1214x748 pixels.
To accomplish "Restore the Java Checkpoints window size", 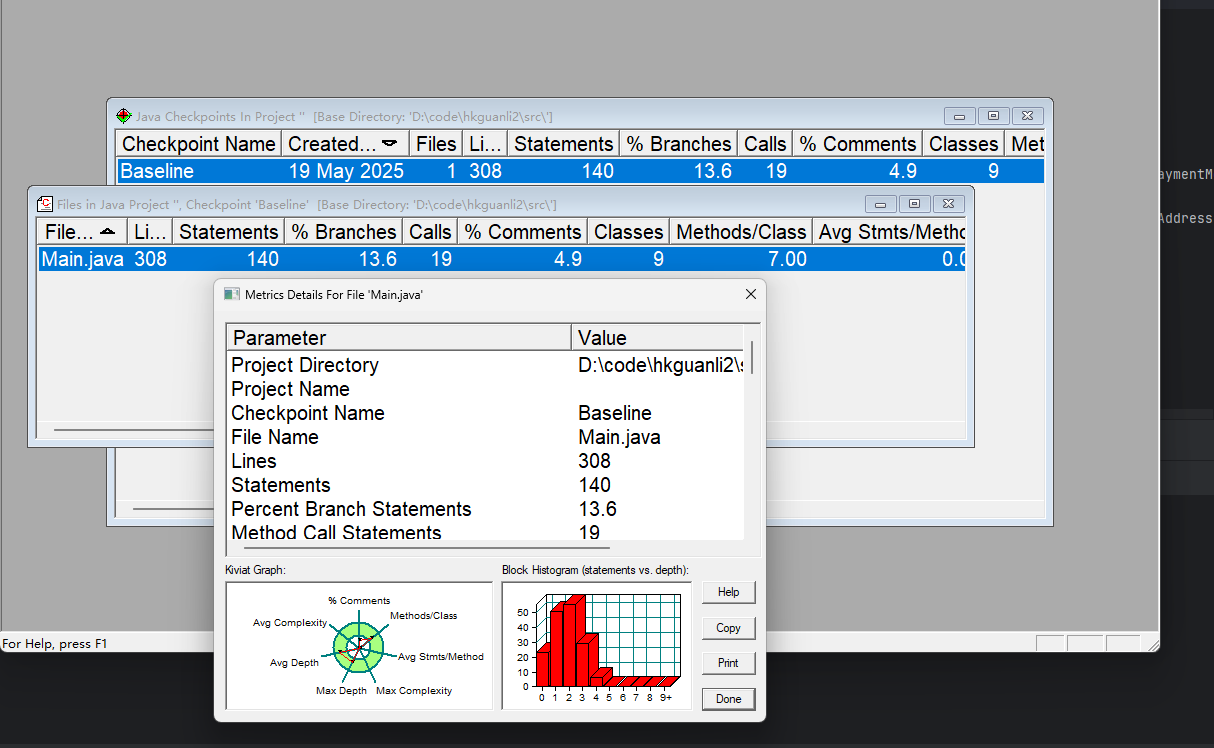I will (x=994, y=116).
